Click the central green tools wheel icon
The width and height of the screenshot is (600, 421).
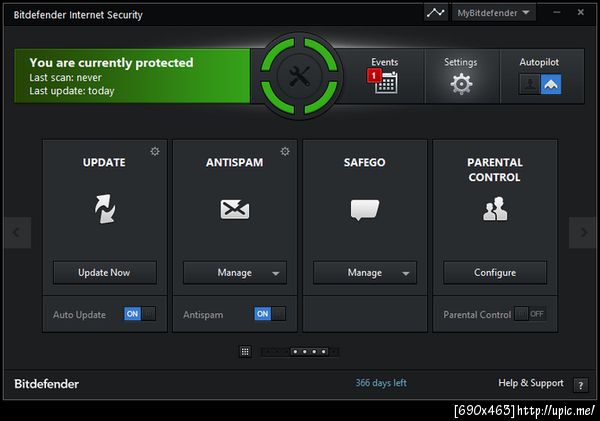coord(300,76)
